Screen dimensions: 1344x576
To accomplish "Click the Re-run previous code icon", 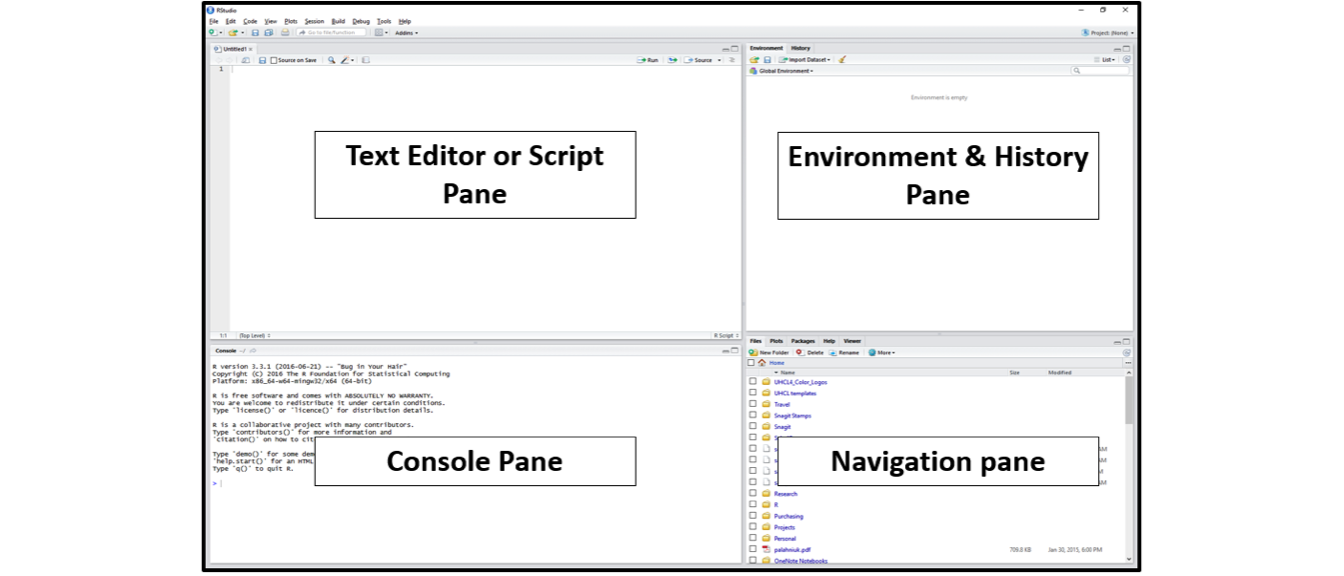I will click(x=672, y=60).
